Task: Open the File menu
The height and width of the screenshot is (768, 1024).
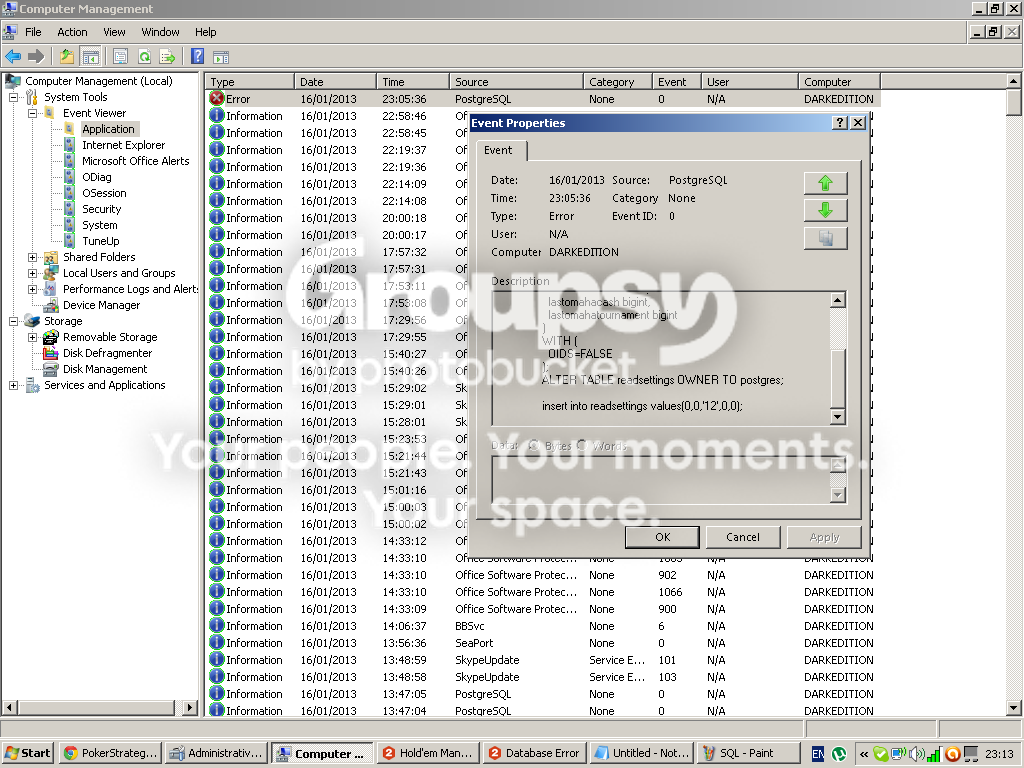Action: coord(33,32)
